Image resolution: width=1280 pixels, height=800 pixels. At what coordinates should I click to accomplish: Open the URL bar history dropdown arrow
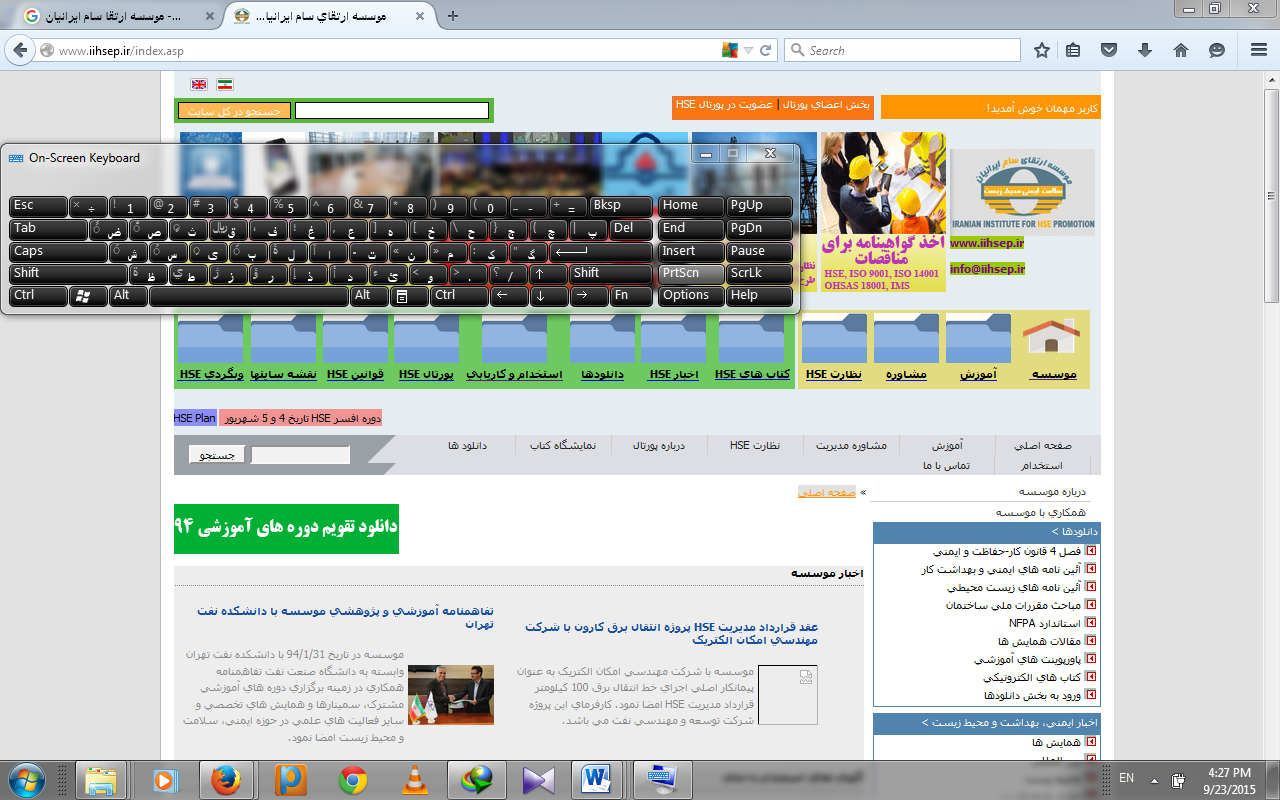coord(748,50)
